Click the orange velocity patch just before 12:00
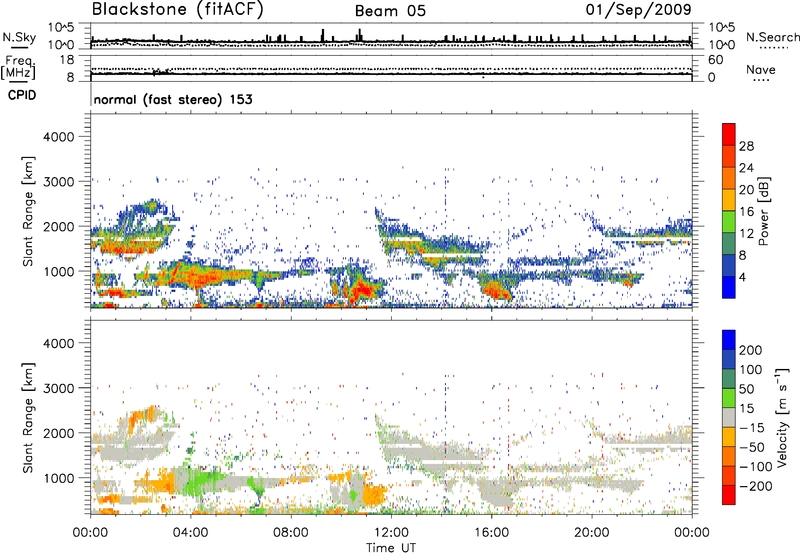800x554 pixels. coord(375,494)
